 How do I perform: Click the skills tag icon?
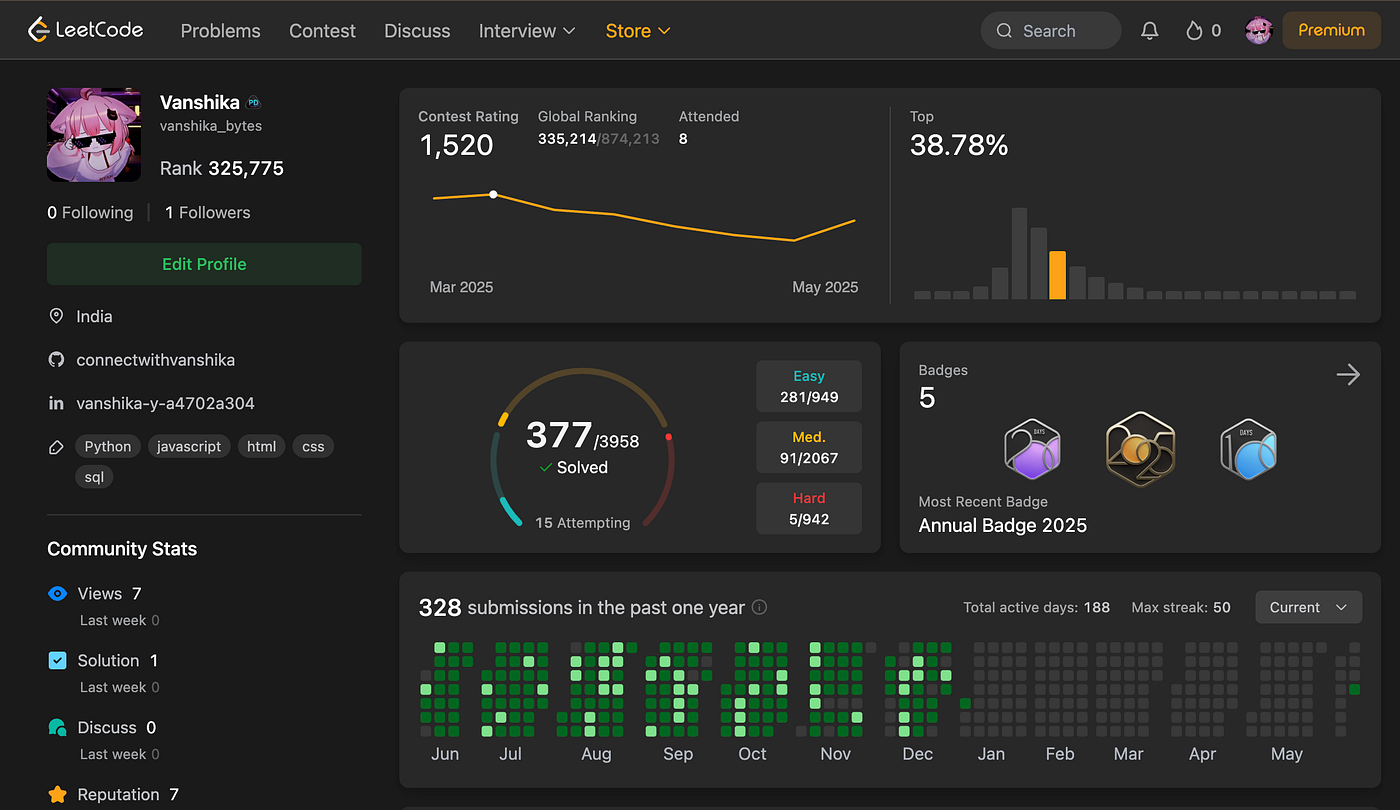[56, 447]
